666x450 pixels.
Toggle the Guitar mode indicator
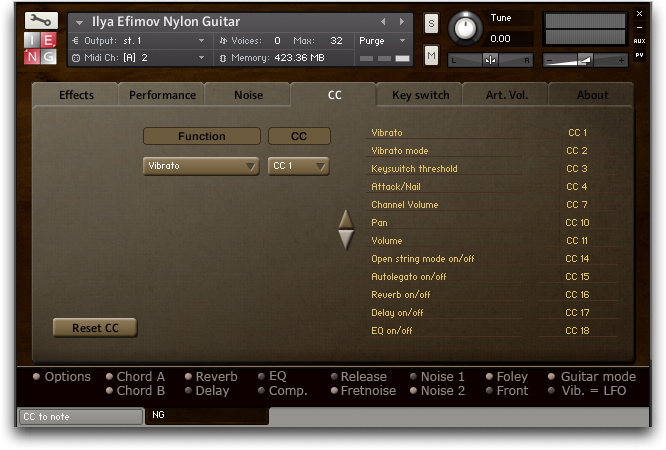click(551, 376)
